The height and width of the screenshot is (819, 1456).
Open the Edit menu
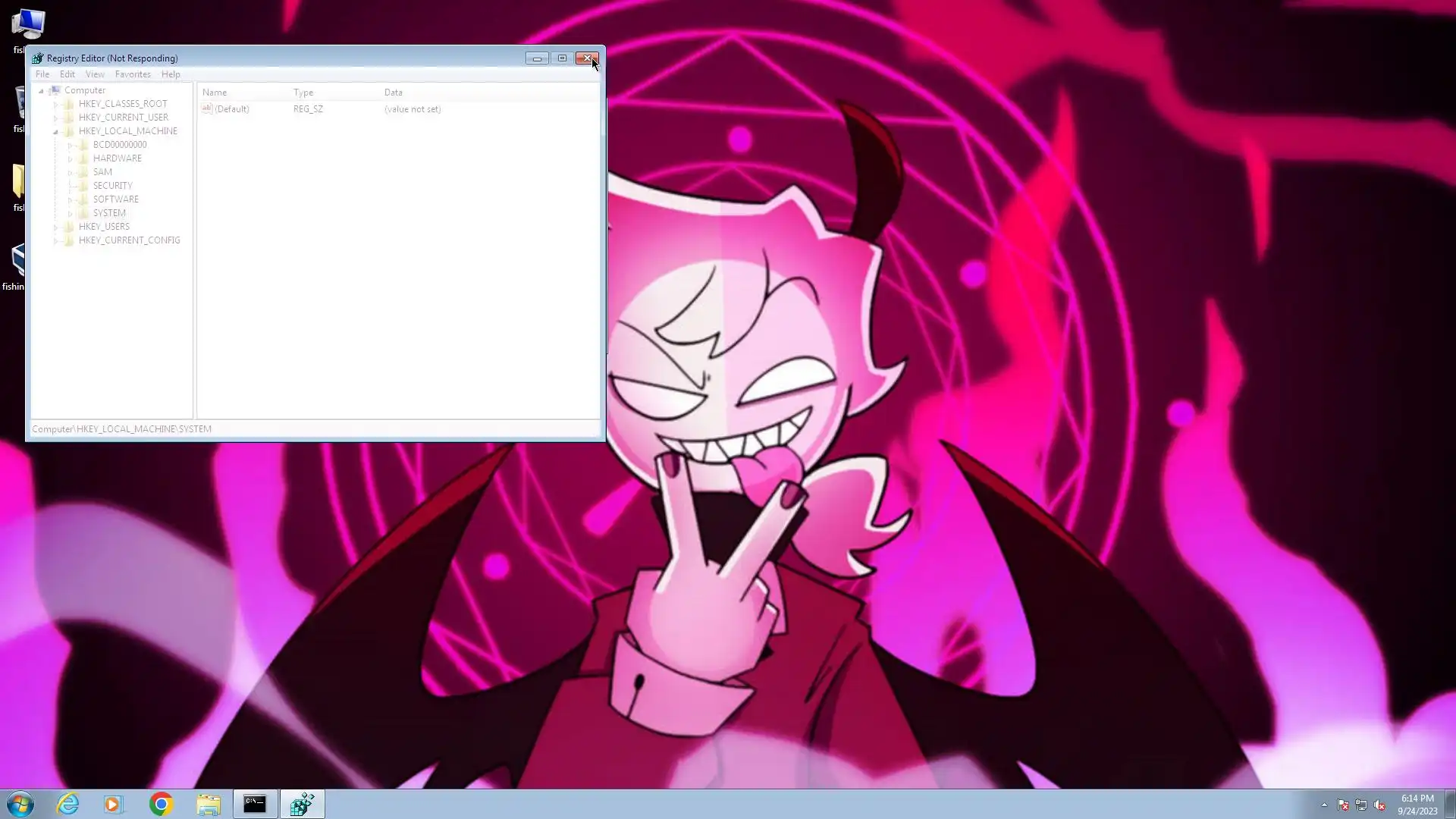(x=67, y=74)
